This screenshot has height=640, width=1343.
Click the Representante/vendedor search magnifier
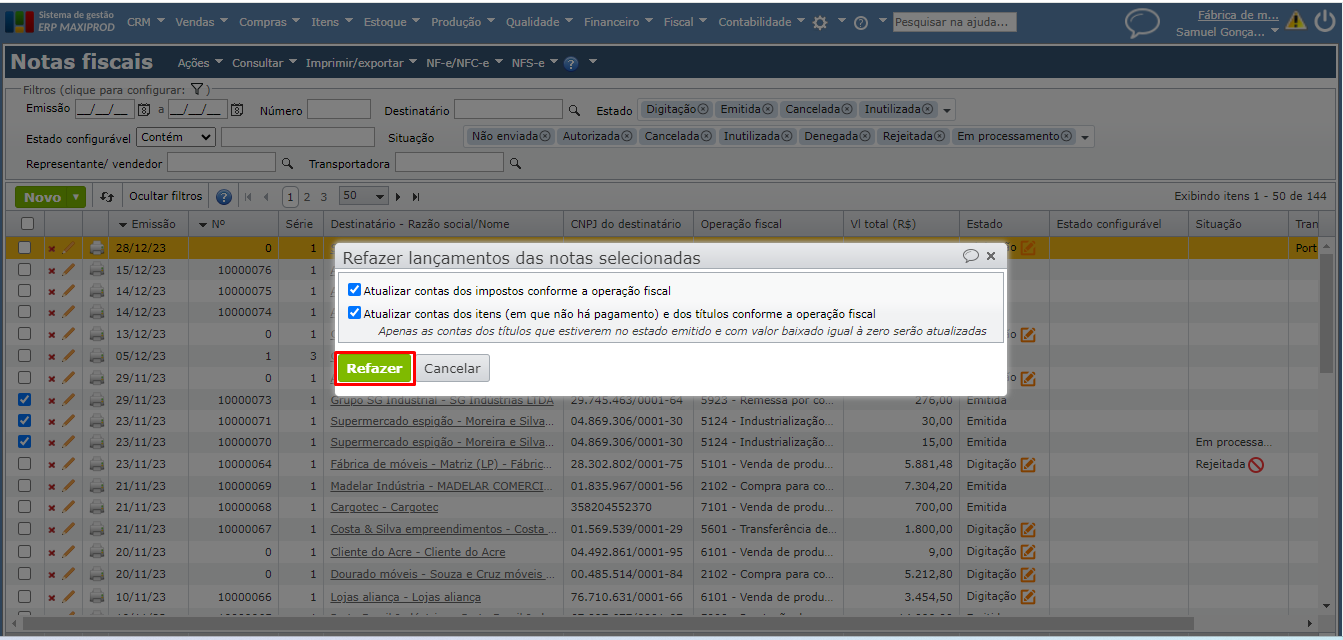(x=287, y=163)
